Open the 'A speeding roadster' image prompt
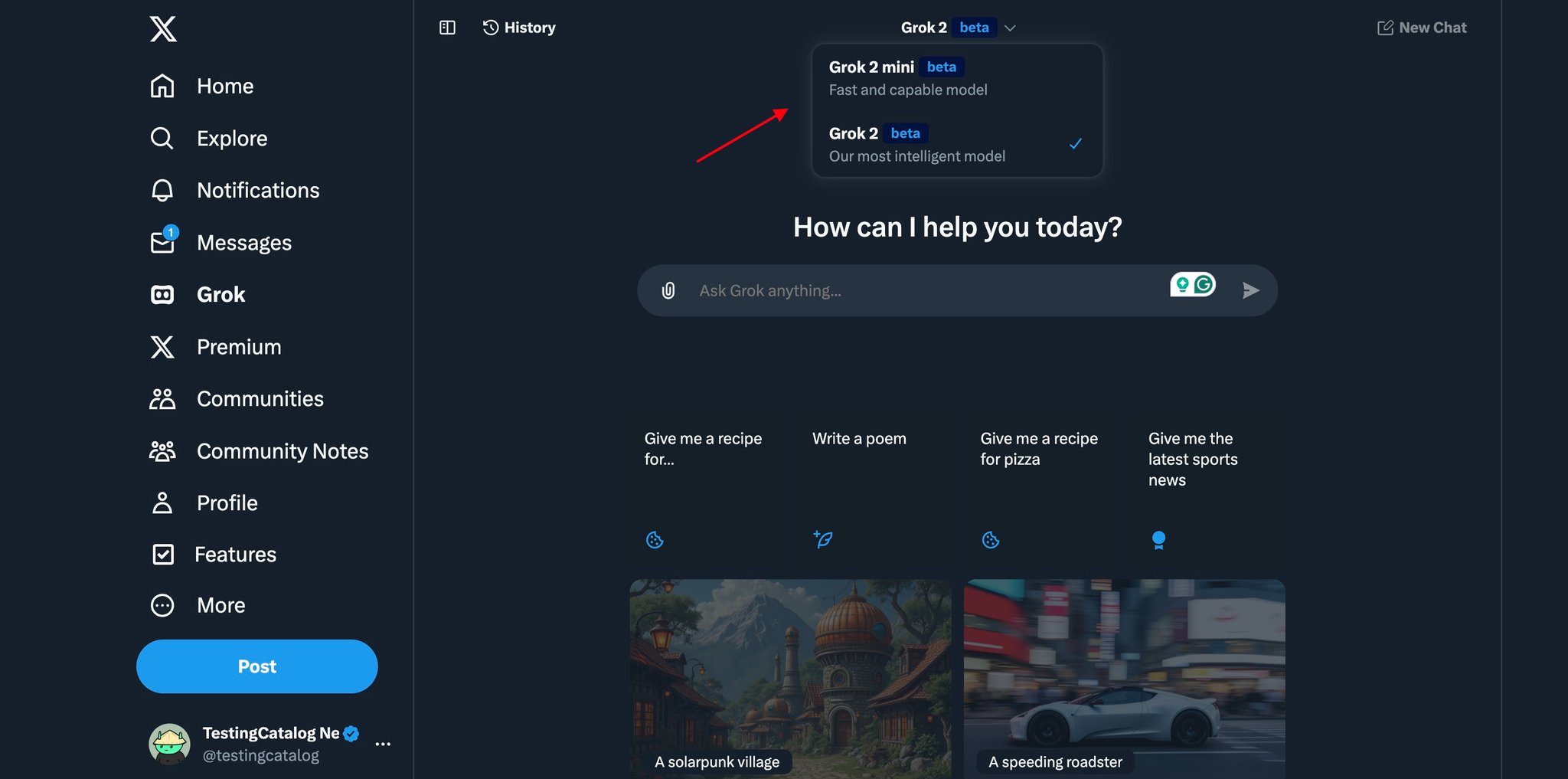This screenshot has height=779, width=1568. pyautogui.click(x=1124, y=679)
